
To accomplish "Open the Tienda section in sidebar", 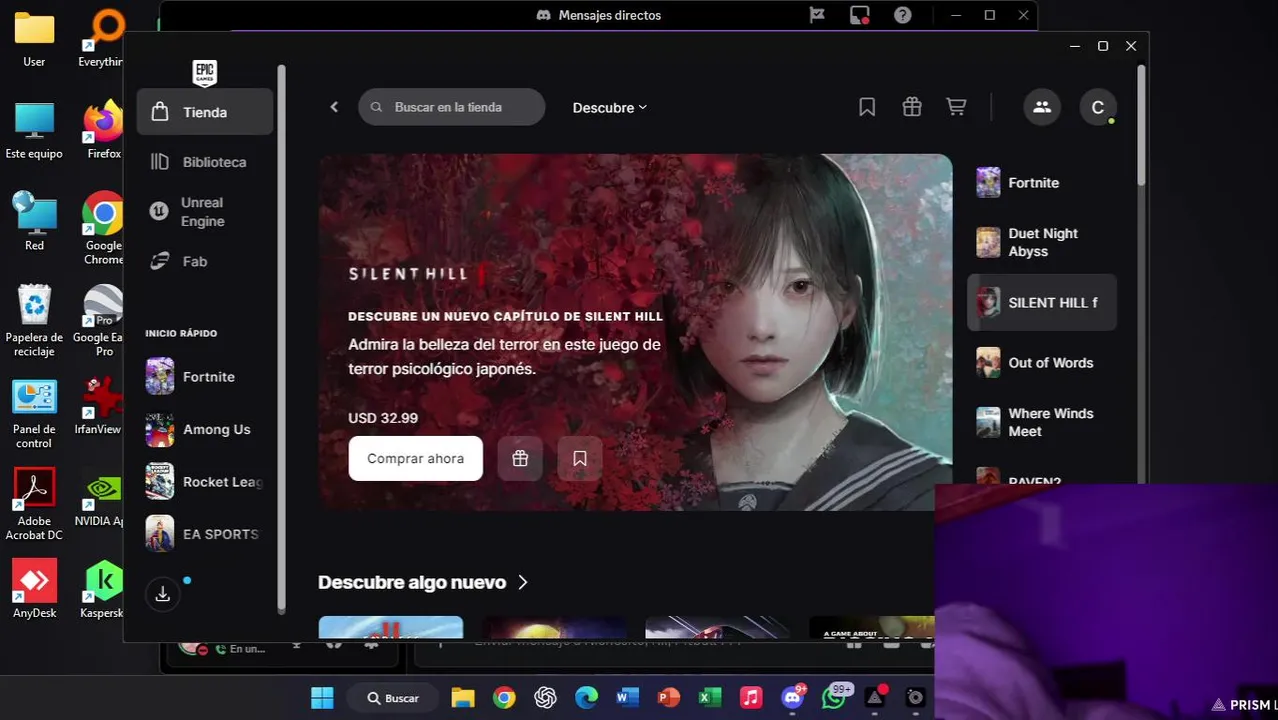I will click(205, 112).
